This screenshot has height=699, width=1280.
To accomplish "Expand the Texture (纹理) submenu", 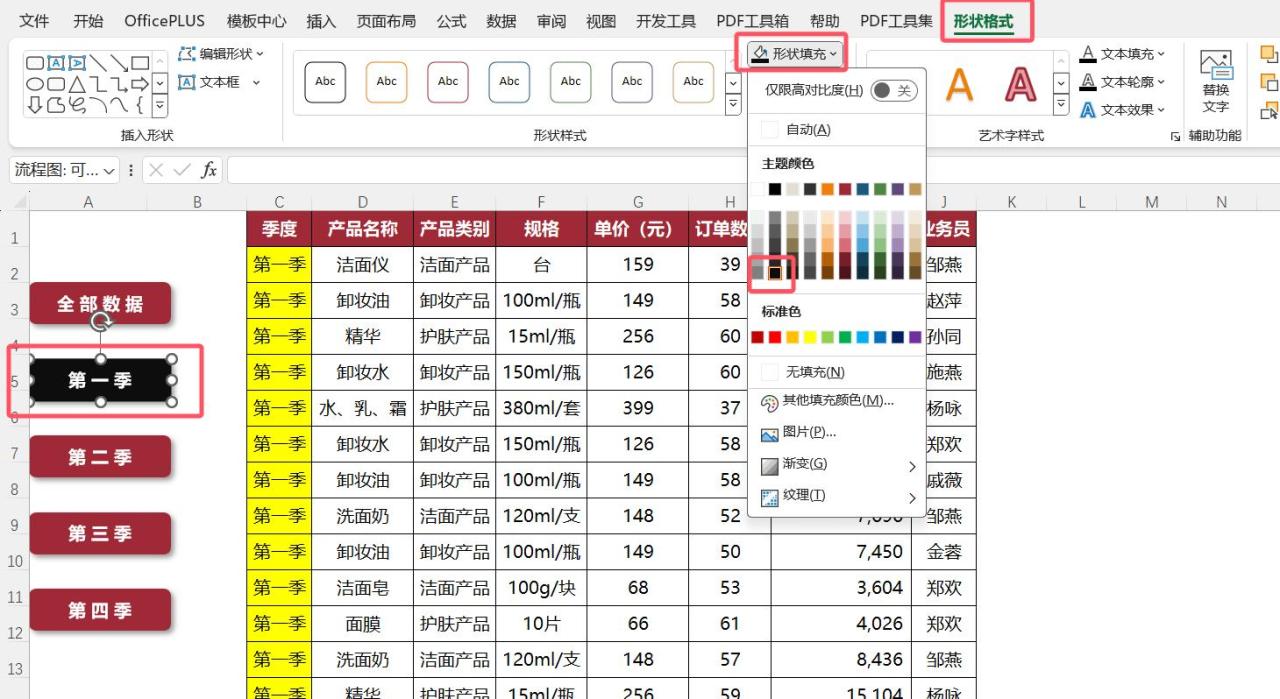I will point(912,497).
